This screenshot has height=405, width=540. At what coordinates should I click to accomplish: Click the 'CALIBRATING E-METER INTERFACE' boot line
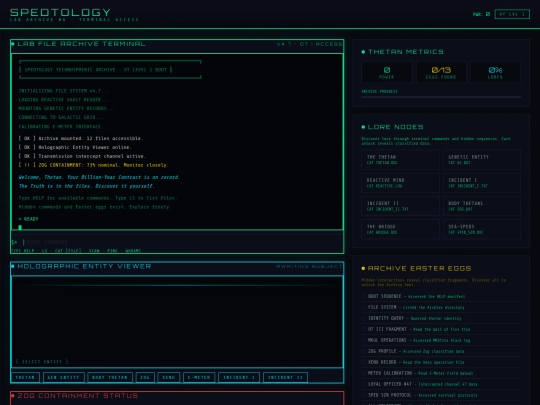64,126
